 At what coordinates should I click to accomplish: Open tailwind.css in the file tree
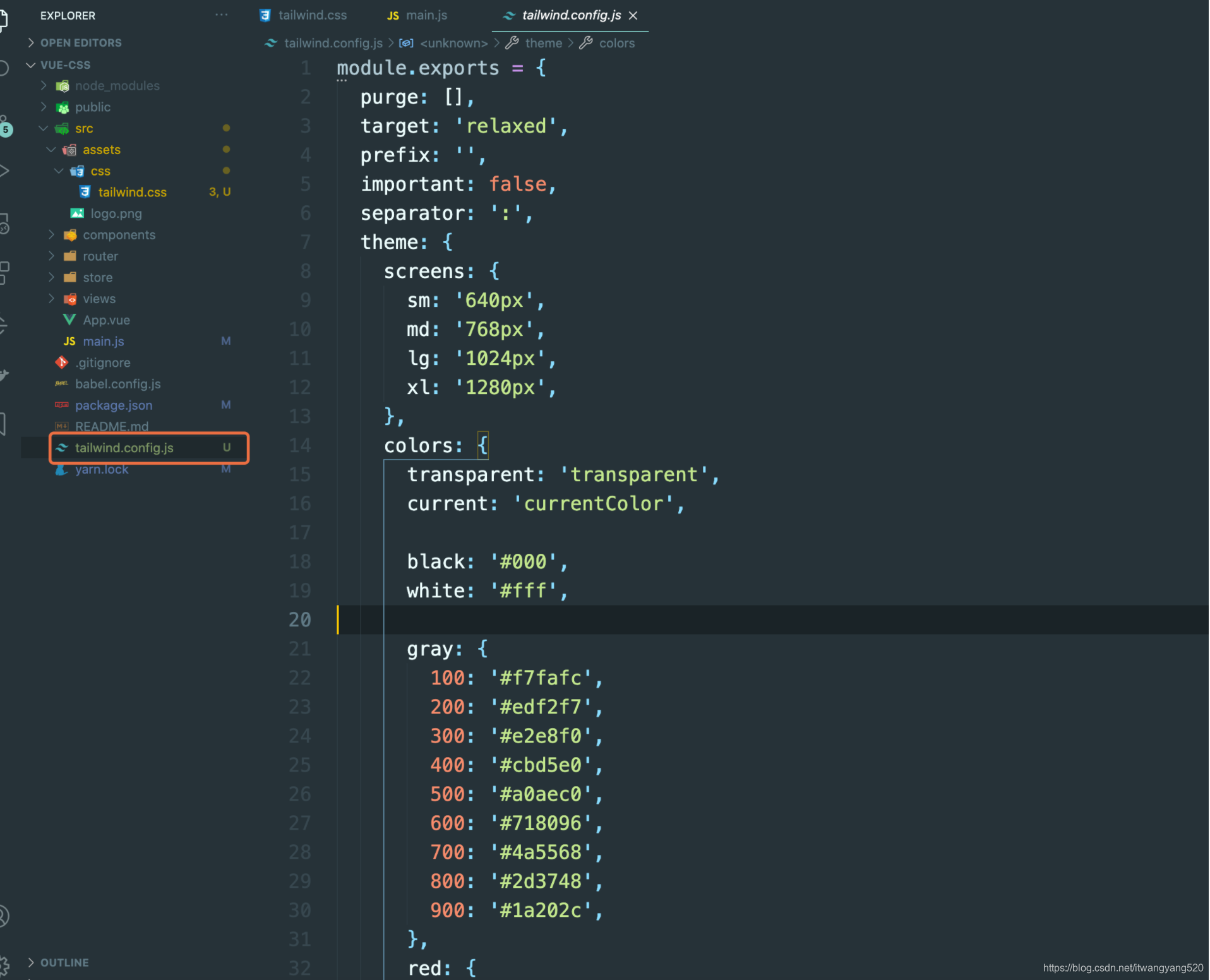[133, 192]
